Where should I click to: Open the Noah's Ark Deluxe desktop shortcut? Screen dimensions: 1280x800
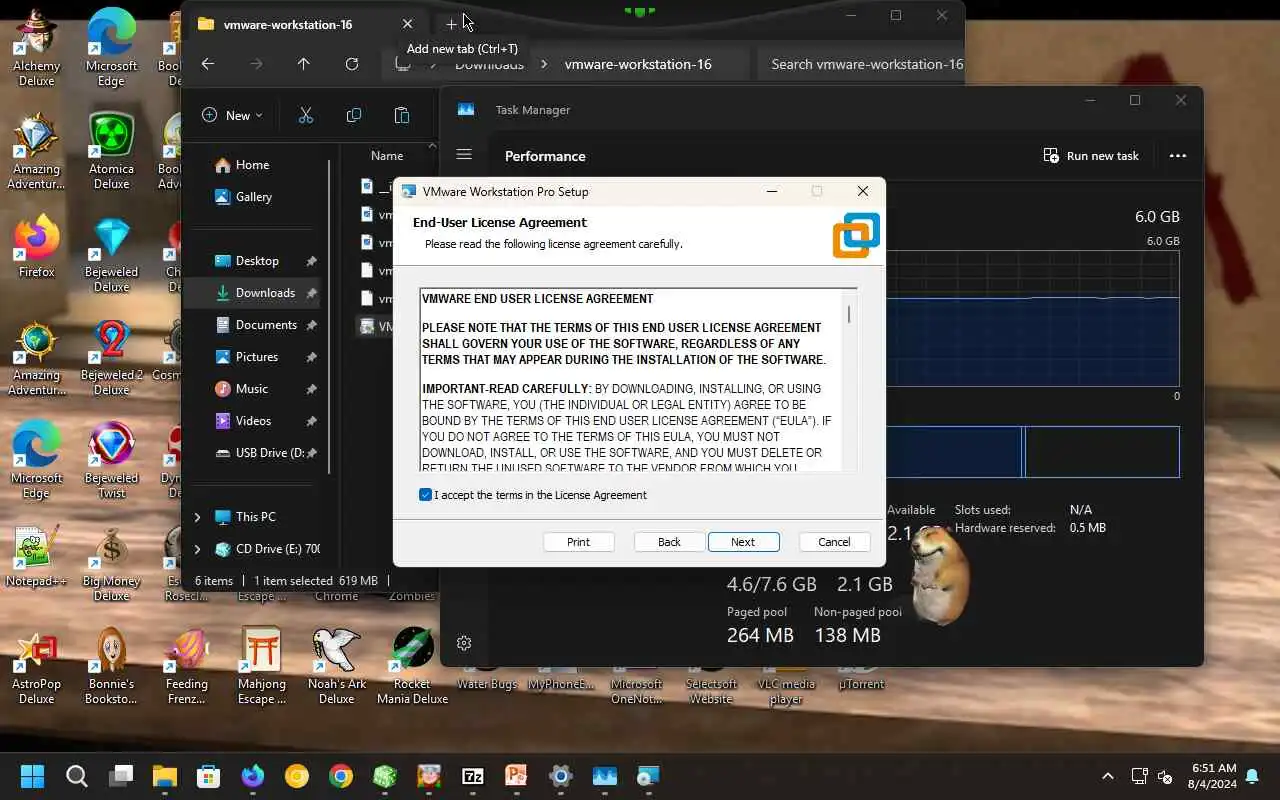tap(336, 666)
